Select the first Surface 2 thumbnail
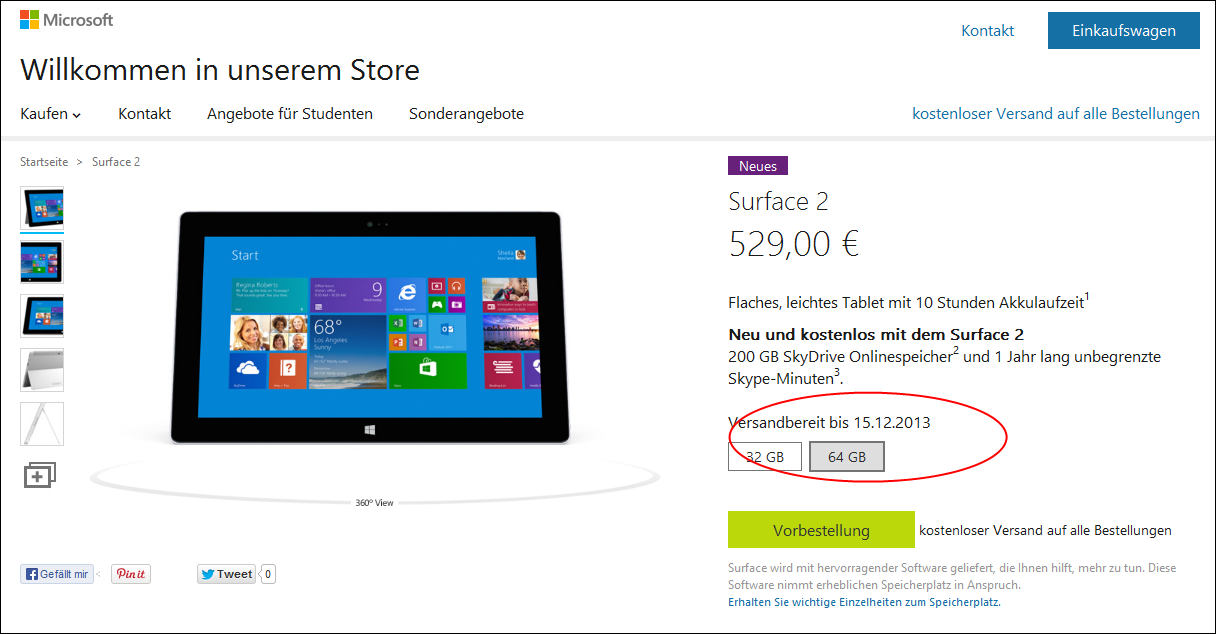 tap(42, 208)
